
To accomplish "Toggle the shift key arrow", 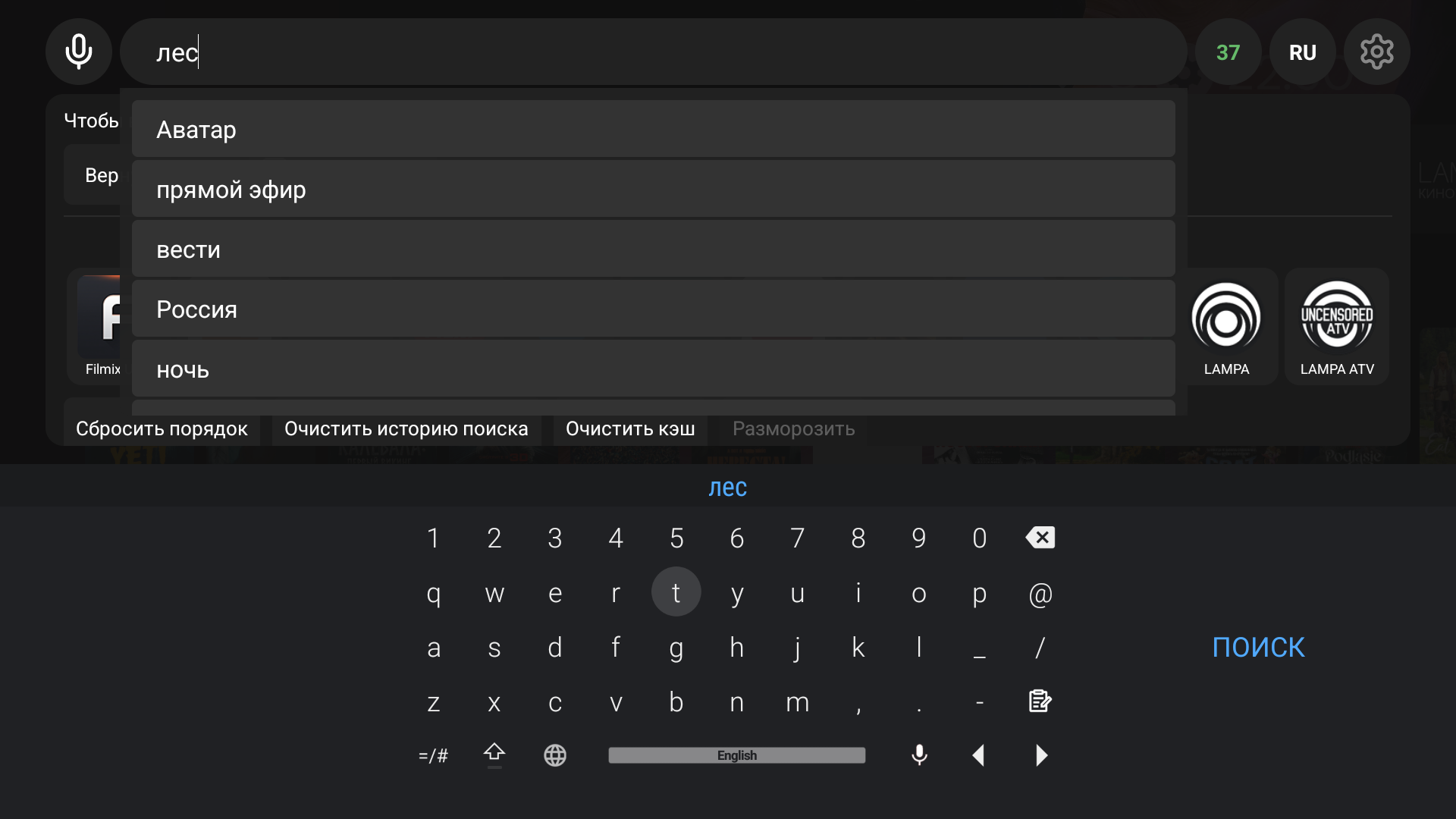I will 494,755.
